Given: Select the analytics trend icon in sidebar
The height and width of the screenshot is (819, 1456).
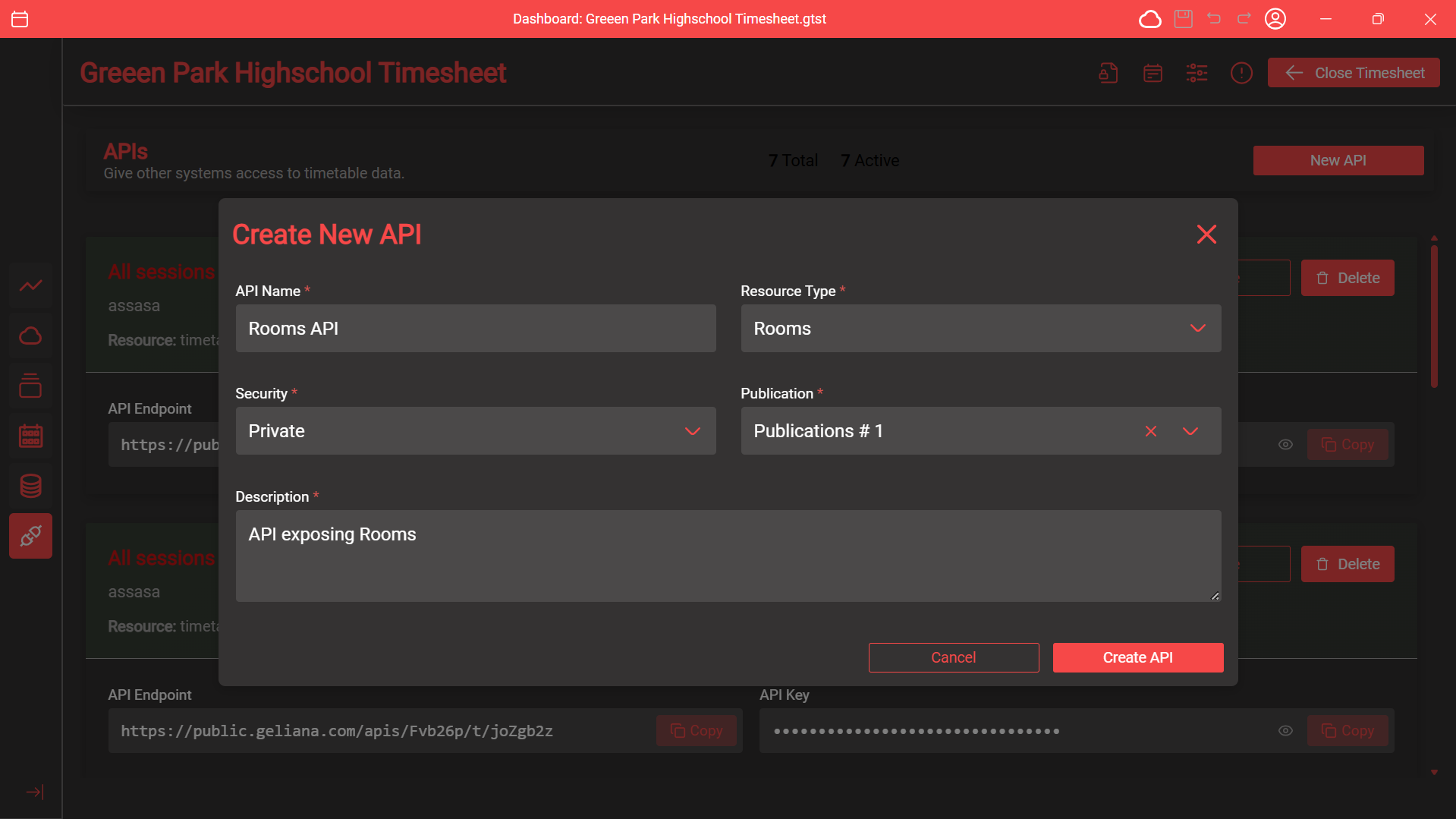Looking at the screenshot, I should pyautogui.click(x=30, y=285).
